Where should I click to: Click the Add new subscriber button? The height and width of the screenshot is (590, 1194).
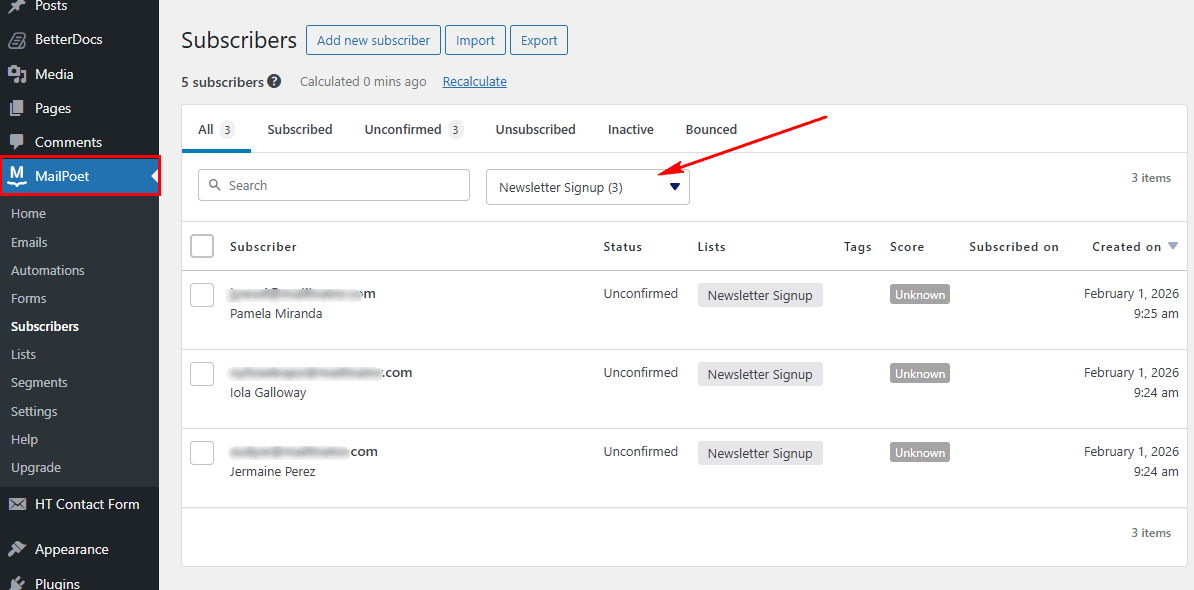click(x=373, y=40)
